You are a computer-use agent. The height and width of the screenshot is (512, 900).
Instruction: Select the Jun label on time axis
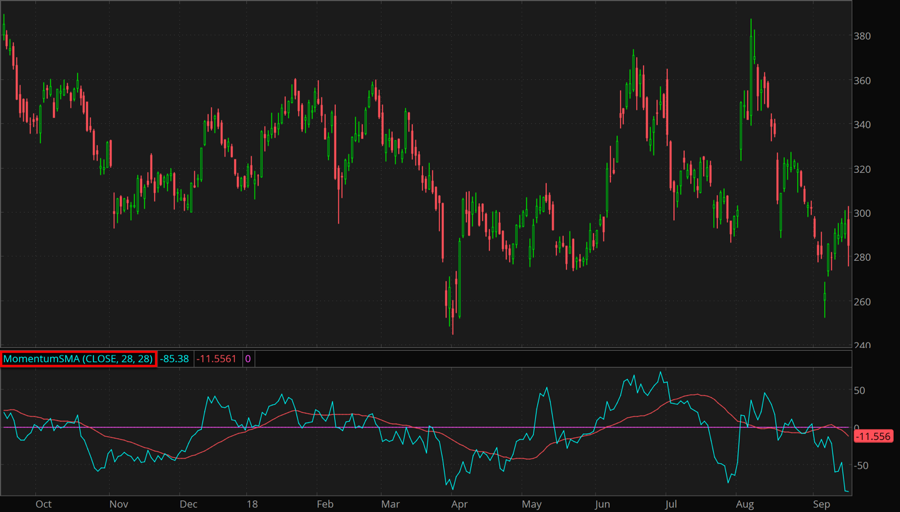tap(602, 504)
